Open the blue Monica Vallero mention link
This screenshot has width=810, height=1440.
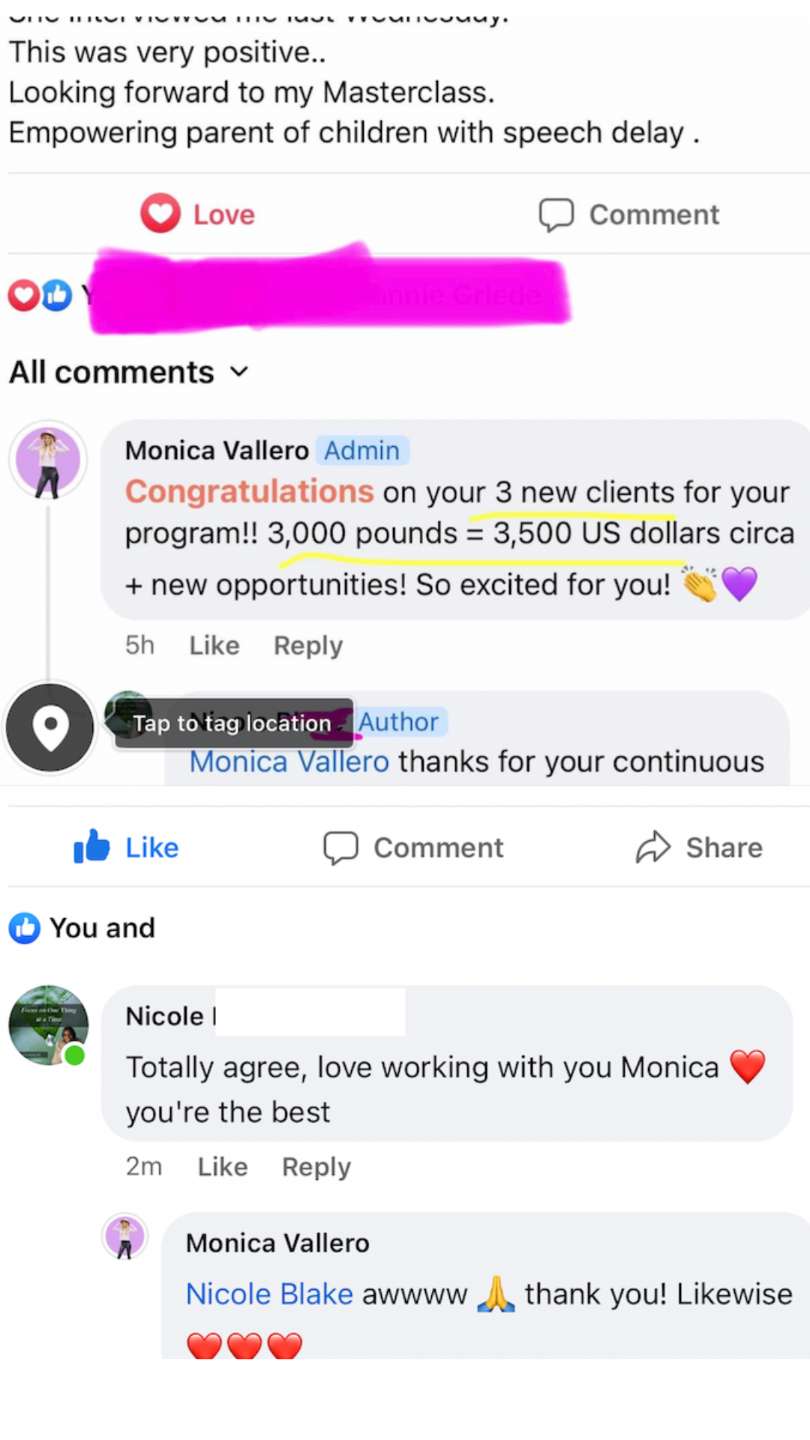pos(289,762)
